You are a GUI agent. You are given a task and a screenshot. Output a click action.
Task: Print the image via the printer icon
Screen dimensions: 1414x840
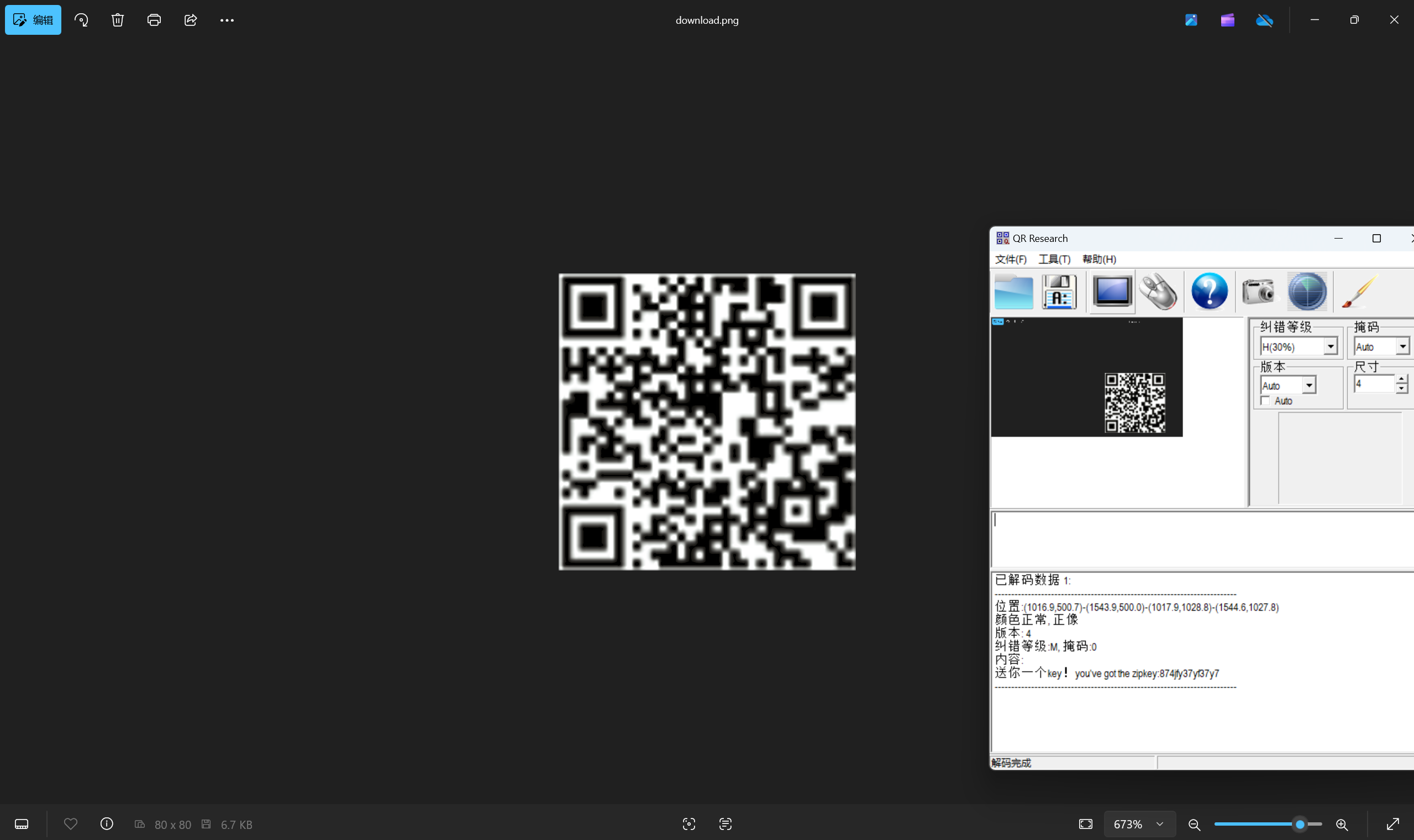point(154,20)
